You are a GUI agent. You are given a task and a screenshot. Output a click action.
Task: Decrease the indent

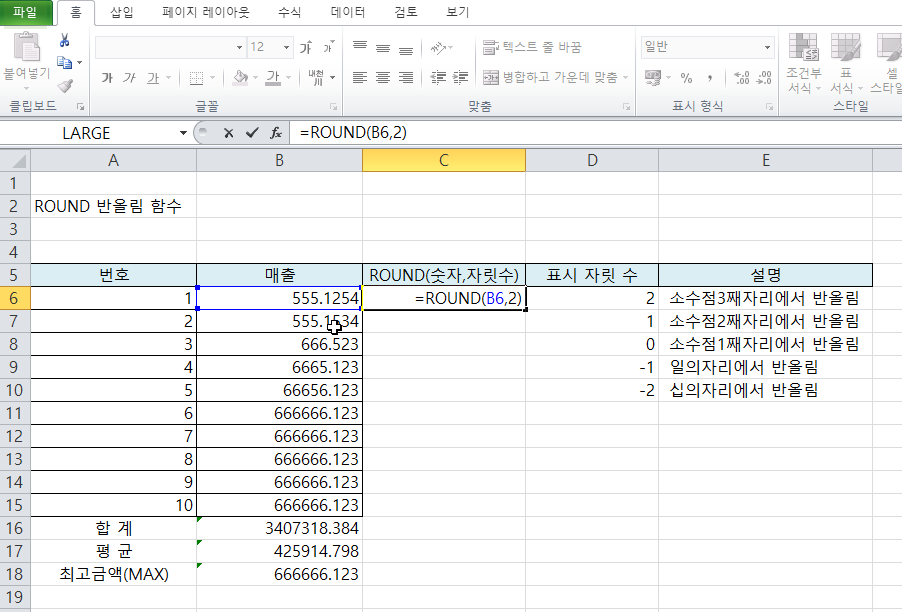(438, 78)
